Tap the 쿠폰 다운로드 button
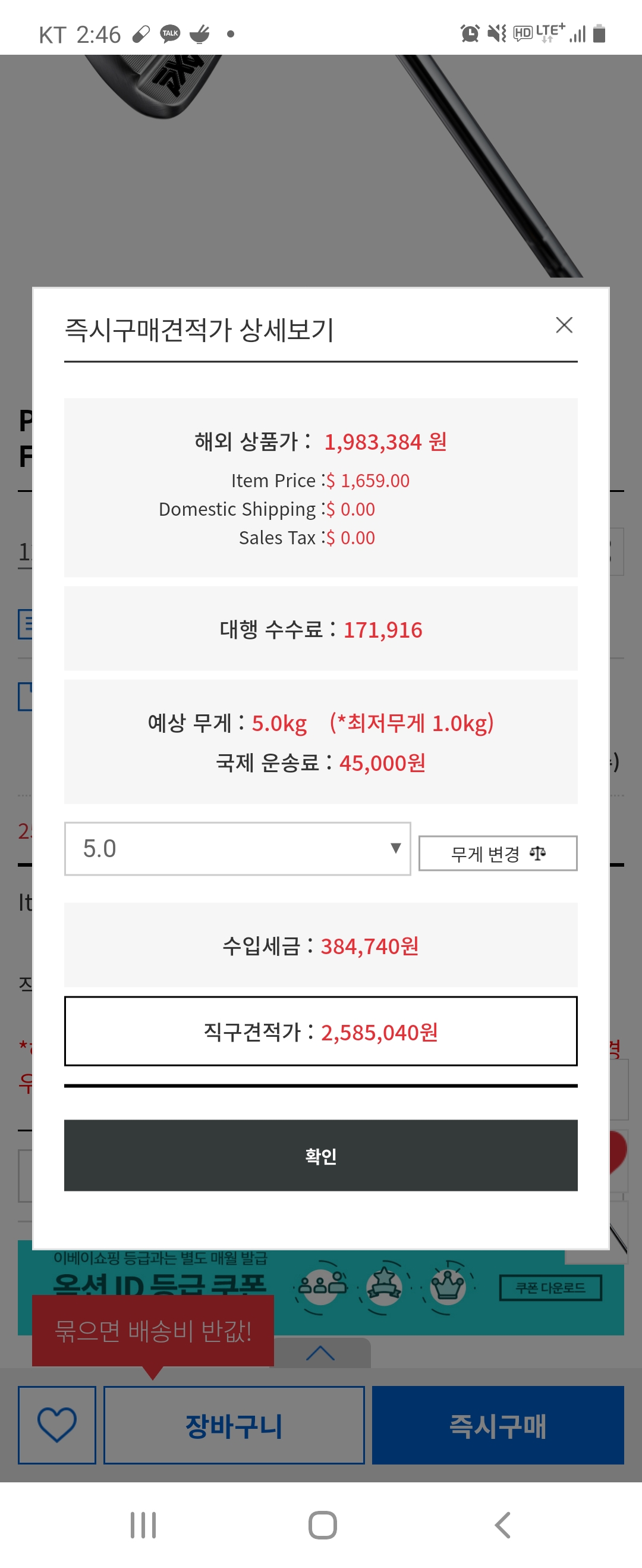Image resolution: width=642 pixels, height=1568 pixels. [x=550, y=1287]
